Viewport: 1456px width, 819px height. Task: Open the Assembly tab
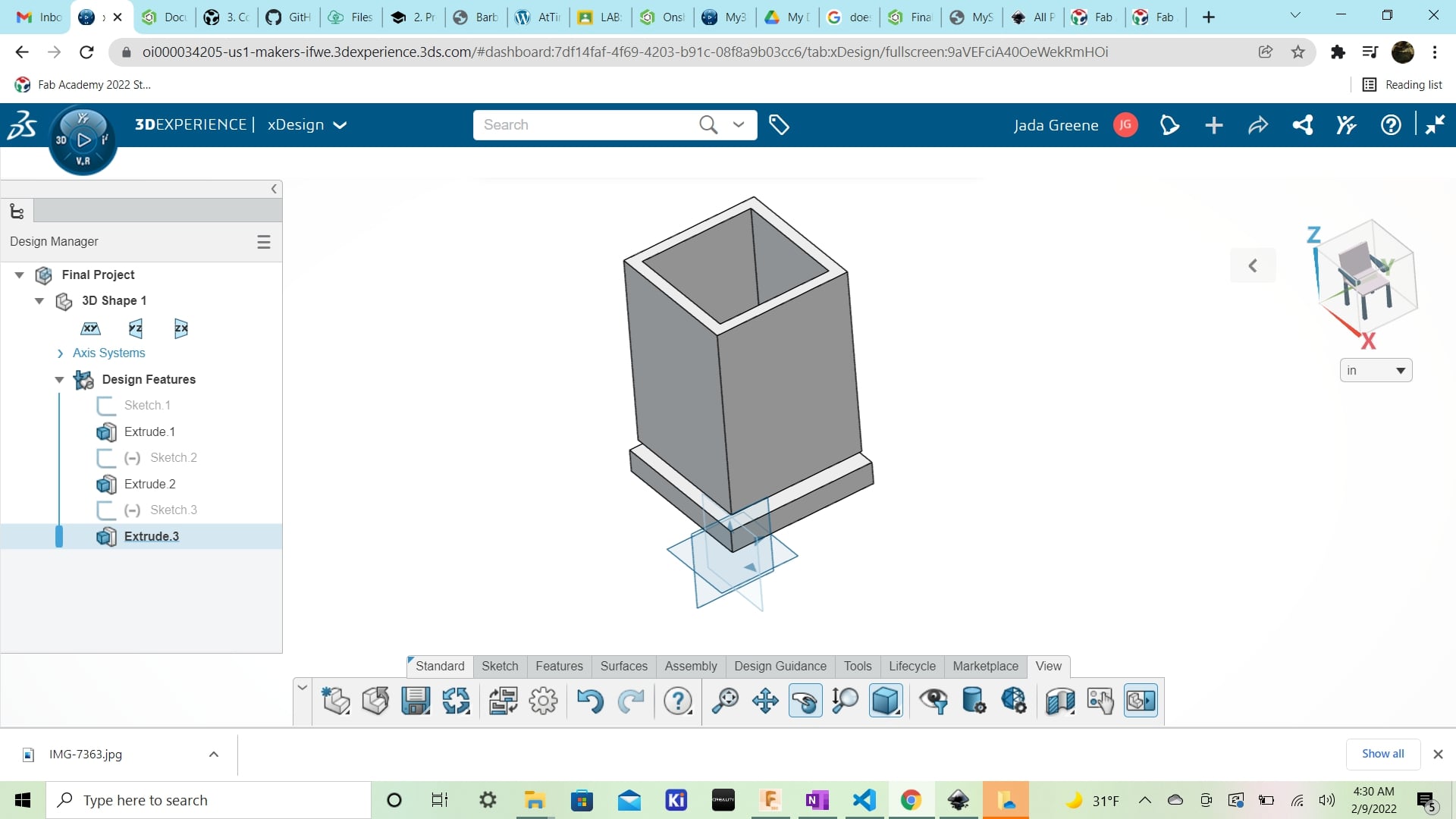click(x=690, y=667)
